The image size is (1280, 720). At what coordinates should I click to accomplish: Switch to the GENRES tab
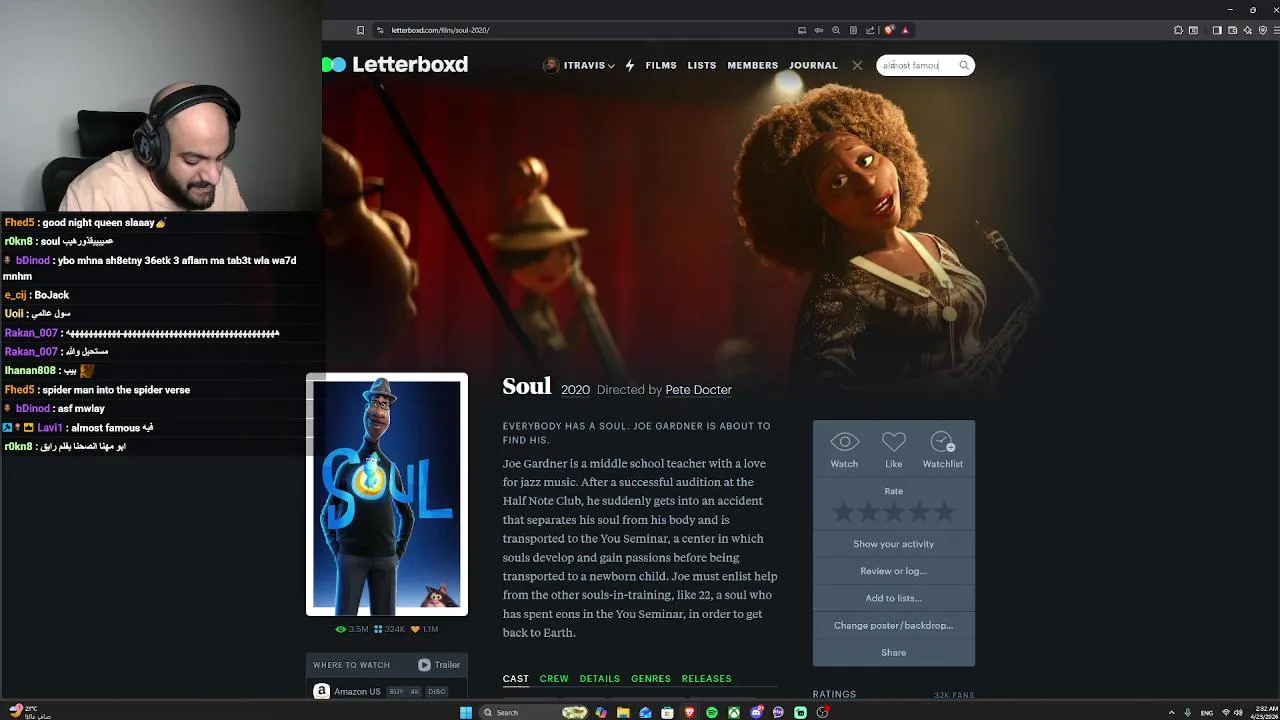(651, 679)
